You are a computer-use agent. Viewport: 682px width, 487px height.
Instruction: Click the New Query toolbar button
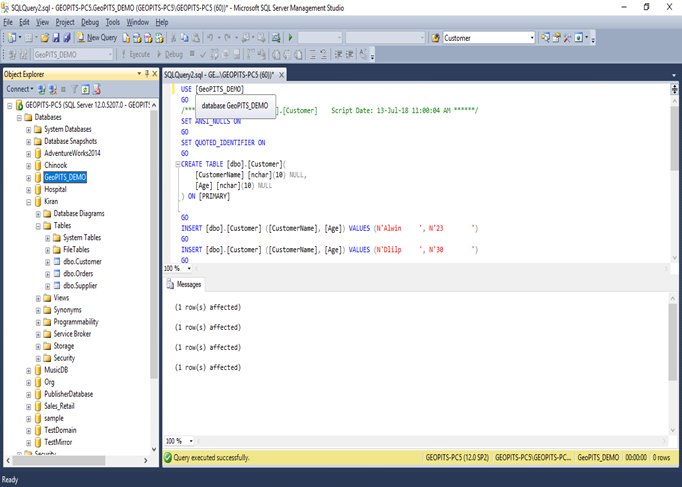click(97, 37)
